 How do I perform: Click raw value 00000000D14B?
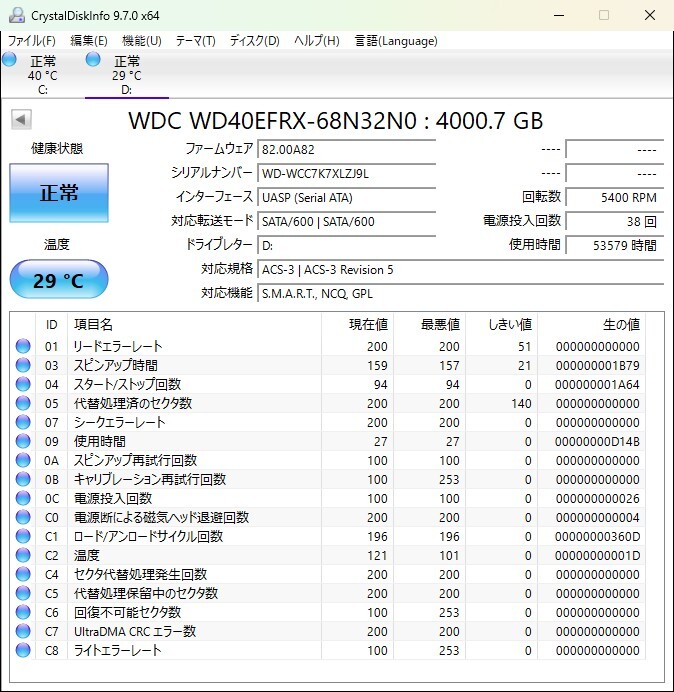point(597,441)
